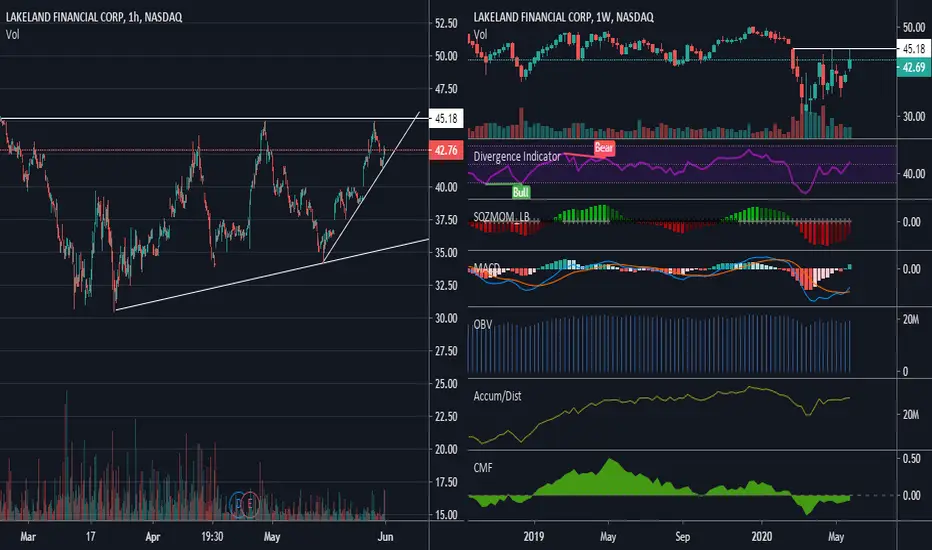Screen dimensions: 932x550
Task: Click the long lower rising trendline on 1h chart
Action: tap(272, 274)
